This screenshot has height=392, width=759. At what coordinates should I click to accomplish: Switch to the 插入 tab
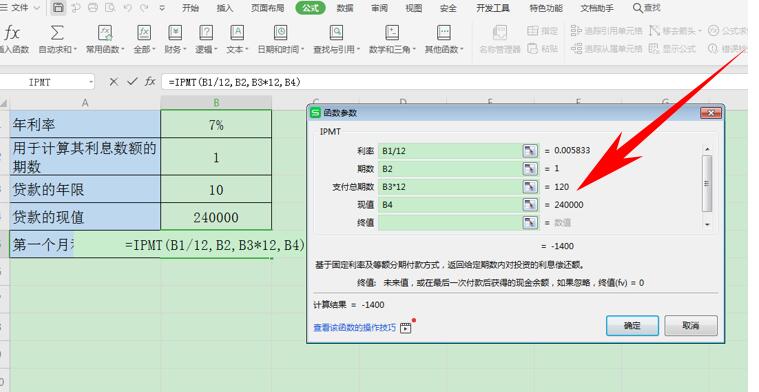coord(225,8)
